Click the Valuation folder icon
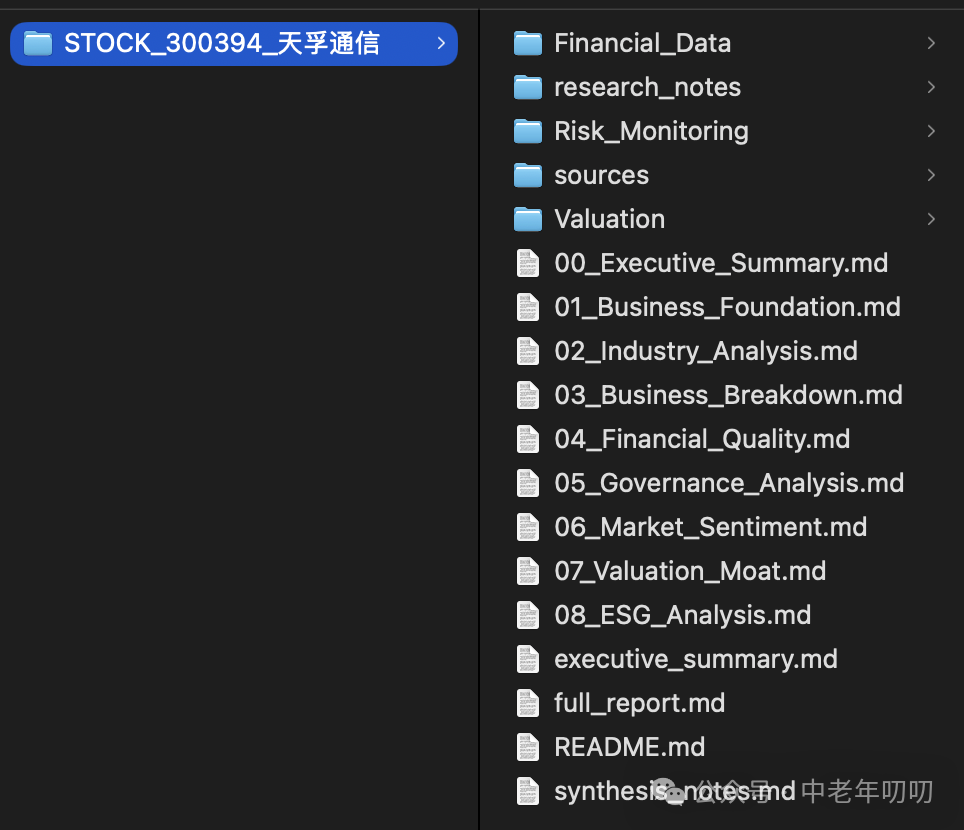The height and width of the screenshot is (830, 964). (528, 219)
